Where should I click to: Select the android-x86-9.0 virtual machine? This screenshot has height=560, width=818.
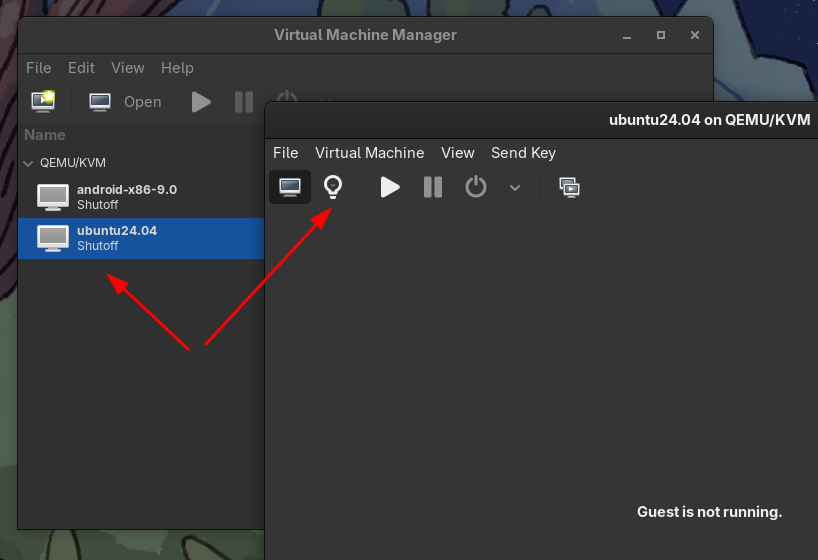click(x=127, y=196)
